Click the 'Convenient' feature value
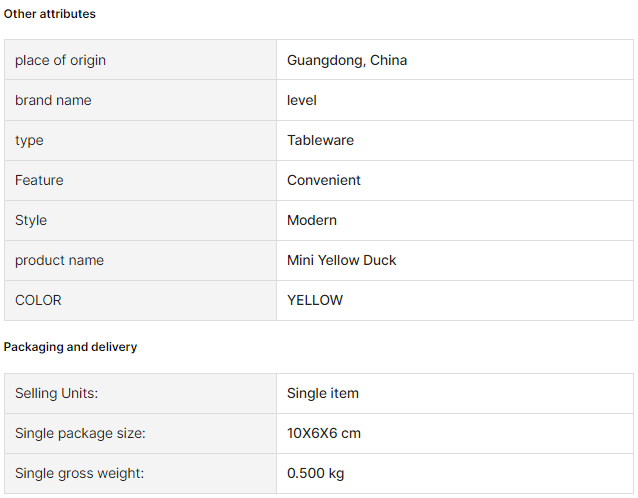 tap(324, 180)
